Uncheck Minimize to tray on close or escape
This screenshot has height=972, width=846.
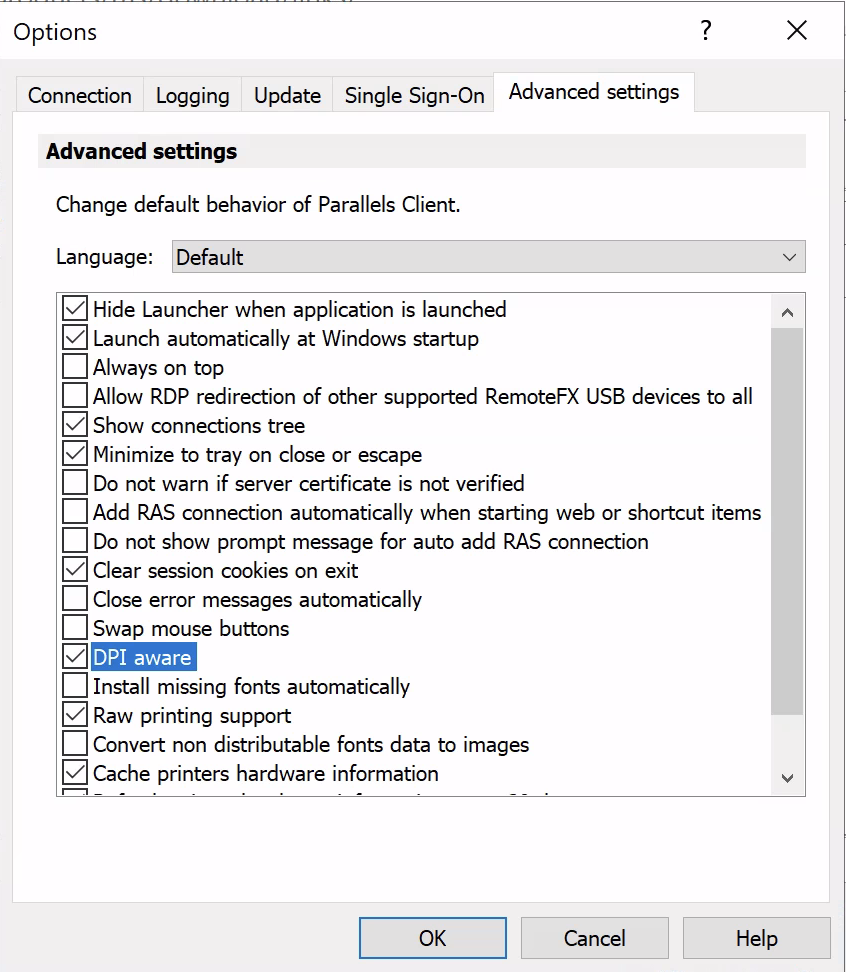(x=75, y=454)
